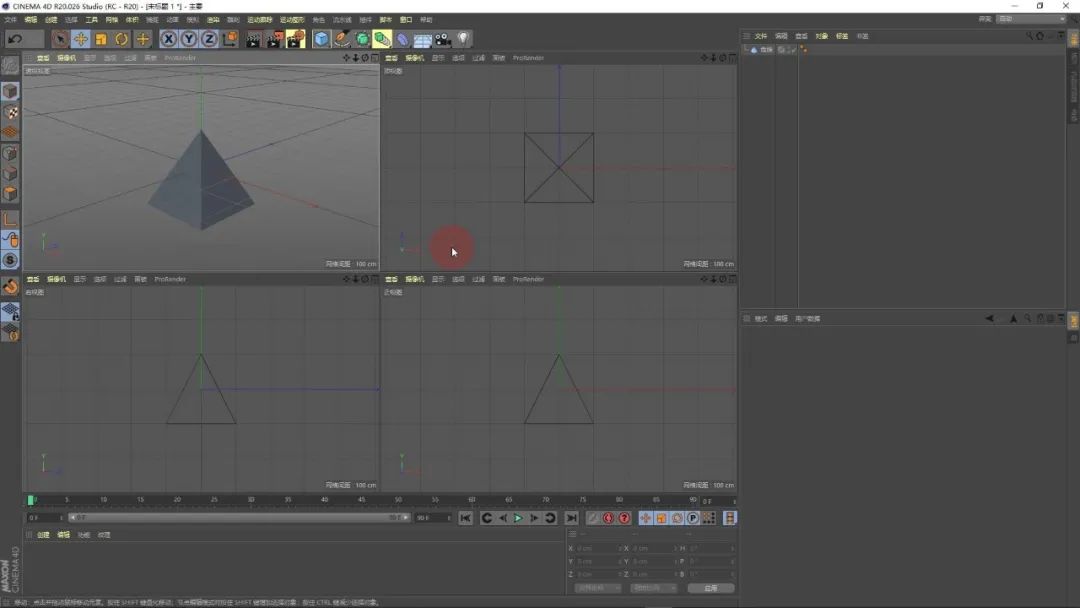This screenshot has height=608, width=1080.
Task: Click the Cube primitive icon
Action: tap(321, 39)
